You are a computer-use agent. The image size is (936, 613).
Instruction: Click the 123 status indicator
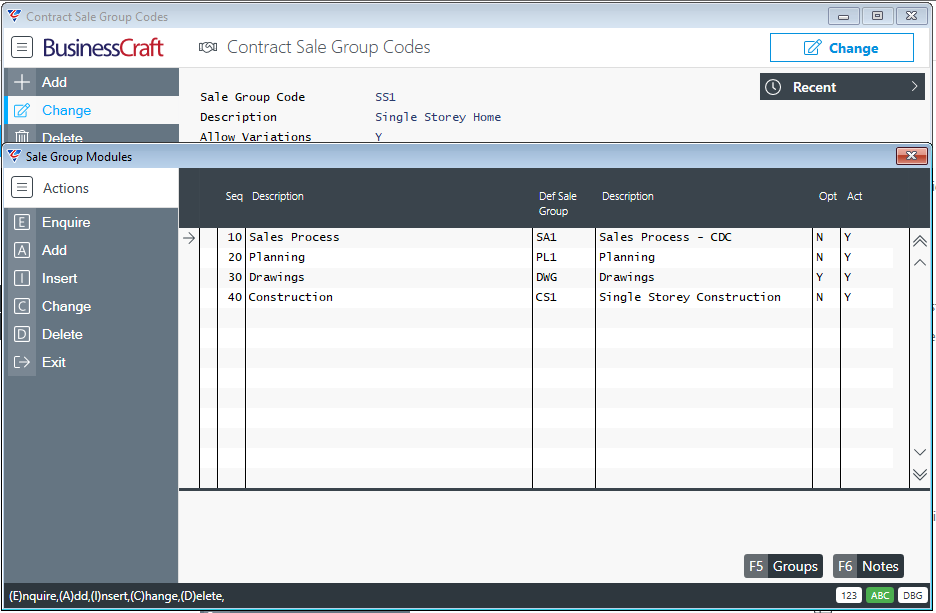(849, 595)
